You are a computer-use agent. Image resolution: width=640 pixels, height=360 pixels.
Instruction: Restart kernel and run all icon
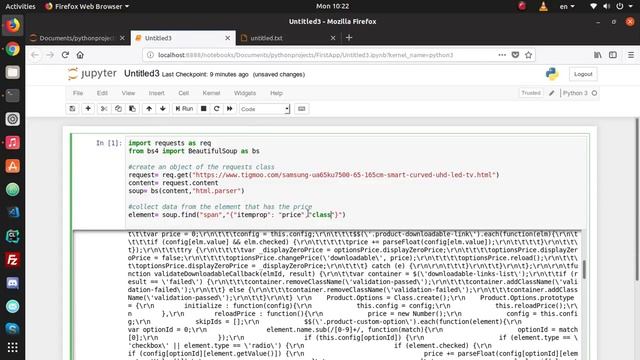point(230,109)
